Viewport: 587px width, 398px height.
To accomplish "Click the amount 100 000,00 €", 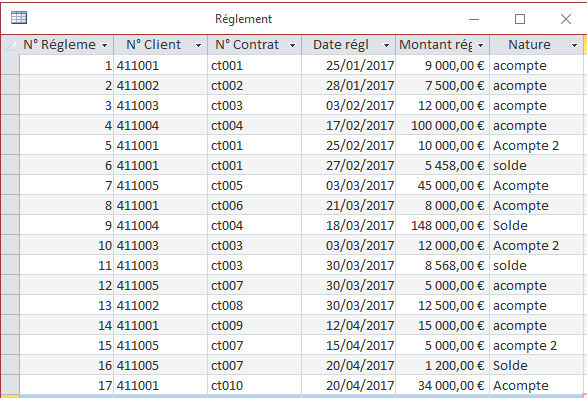I will [x=442, y=125].
